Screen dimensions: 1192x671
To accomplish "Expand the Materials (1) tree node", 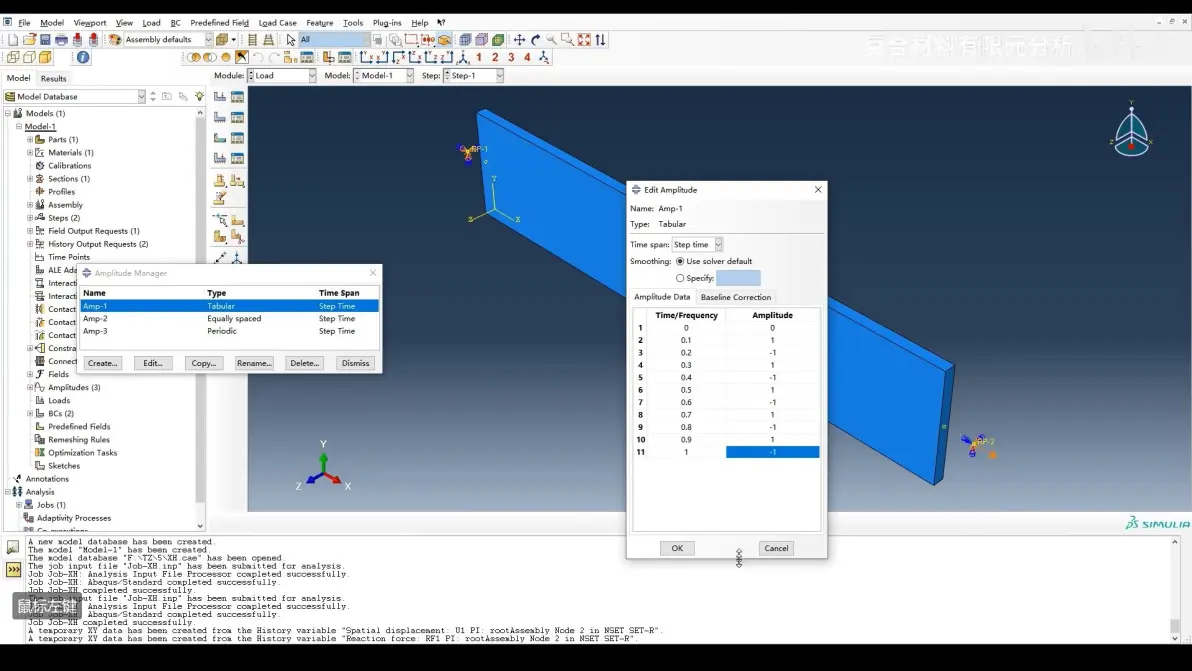I will coord(30,153).
